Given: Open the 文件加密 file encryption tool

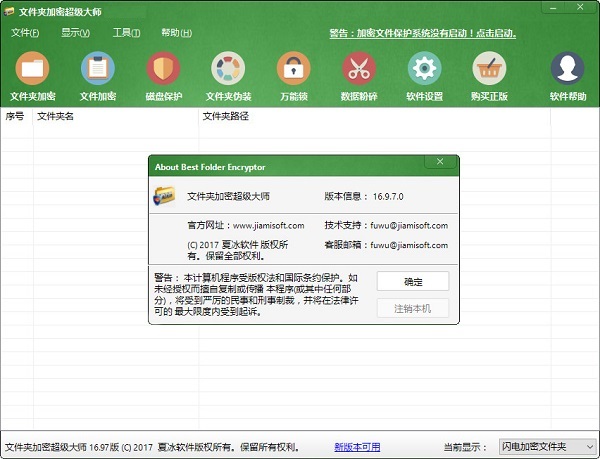Looking at the screenshot, I should (x=98, y=70).
